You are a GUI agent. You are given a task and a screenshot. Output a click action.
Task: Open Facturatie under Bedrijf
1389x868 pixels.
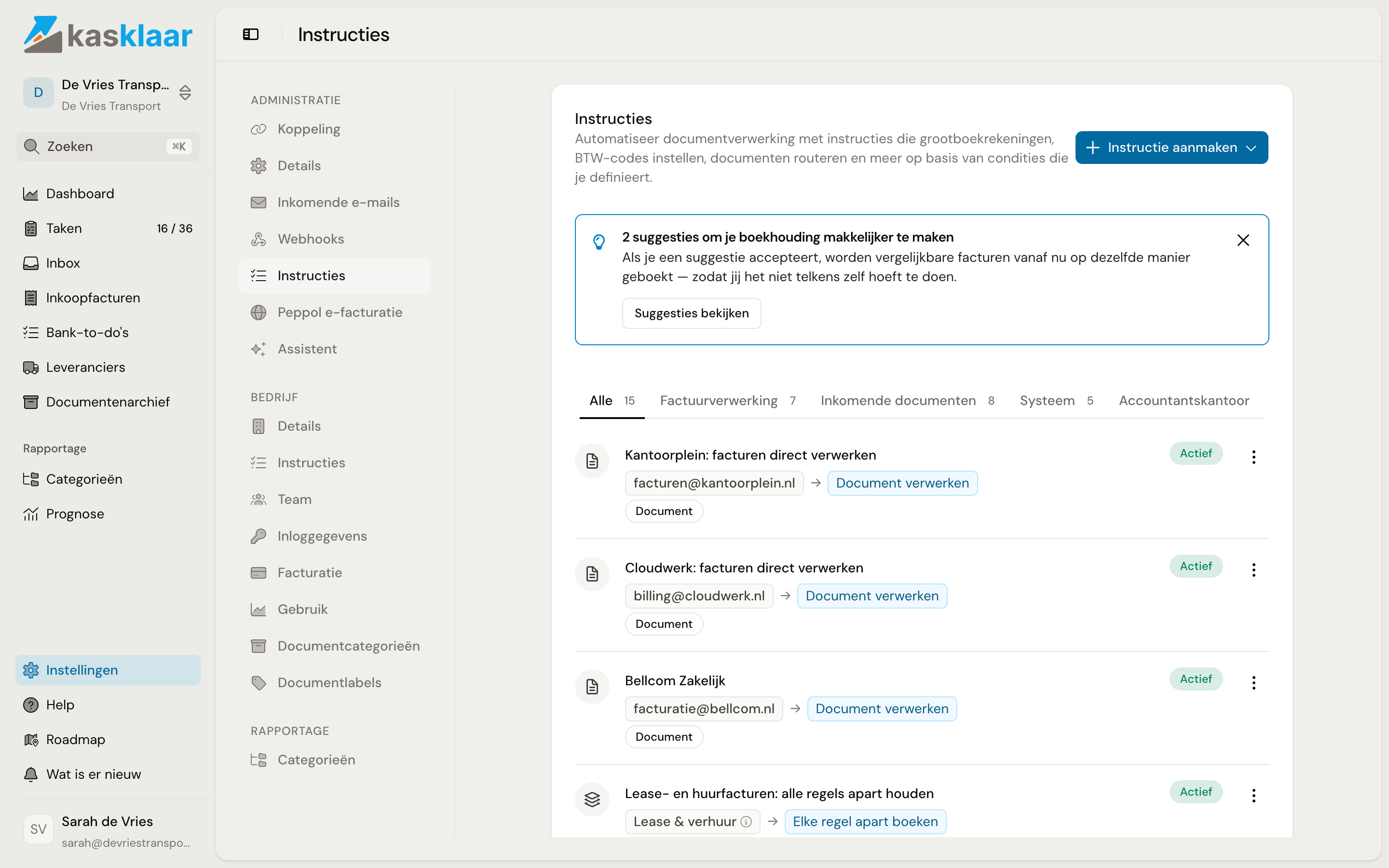tap(335, 573)
